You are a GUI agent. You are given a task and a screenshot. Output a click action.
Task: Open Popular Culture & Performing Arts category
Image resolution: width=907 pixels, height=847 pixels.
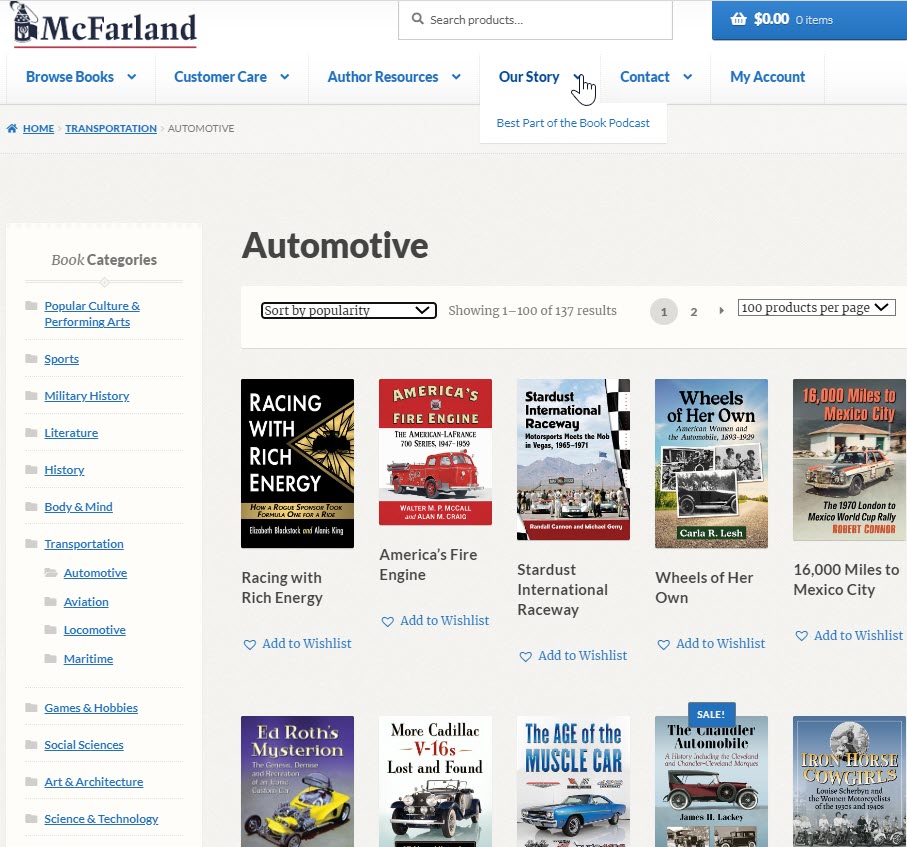coord(92,314)
